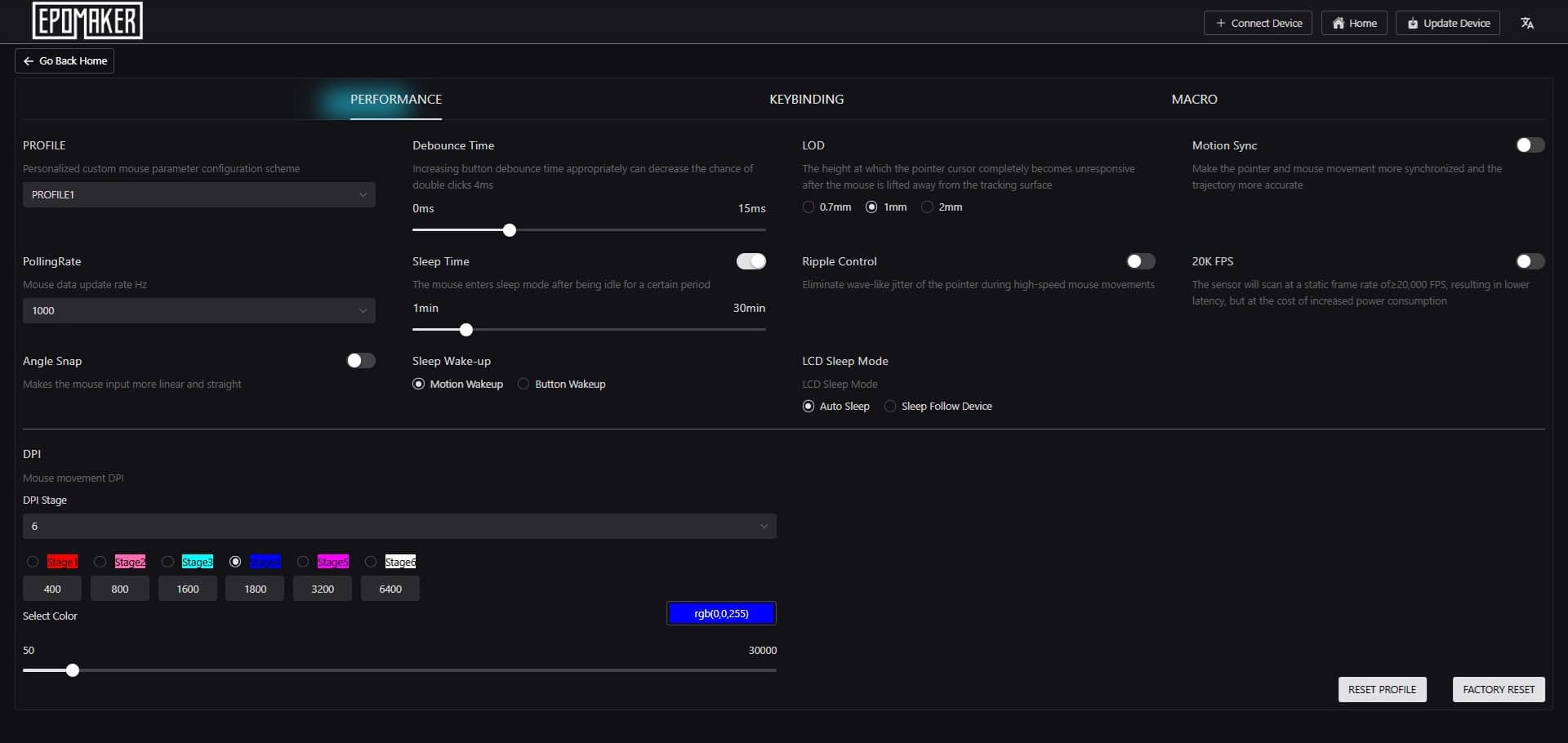
Task: Open the PollingRate 1000 dropdown
Action: point(199,310)
